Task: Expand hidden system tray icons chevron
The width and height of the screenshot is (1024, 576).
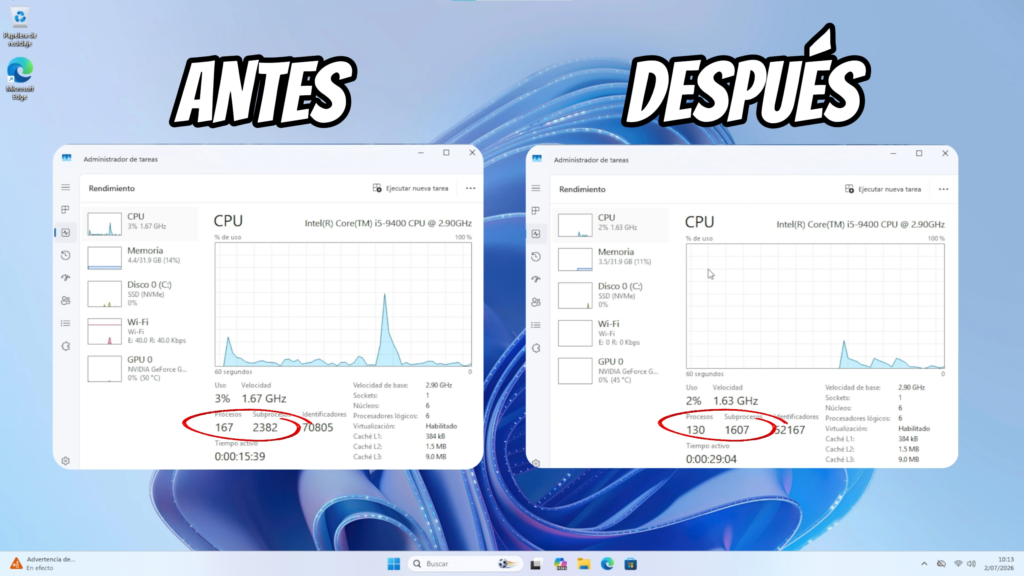Action: 924,564
